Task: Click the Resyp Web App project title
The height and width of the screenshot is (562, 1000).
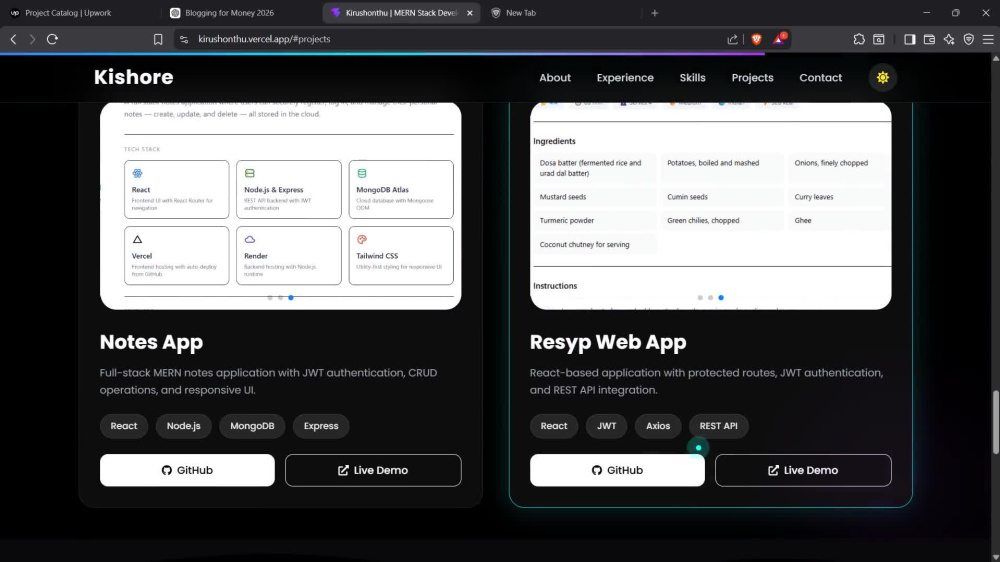Action: coord(608,342)
